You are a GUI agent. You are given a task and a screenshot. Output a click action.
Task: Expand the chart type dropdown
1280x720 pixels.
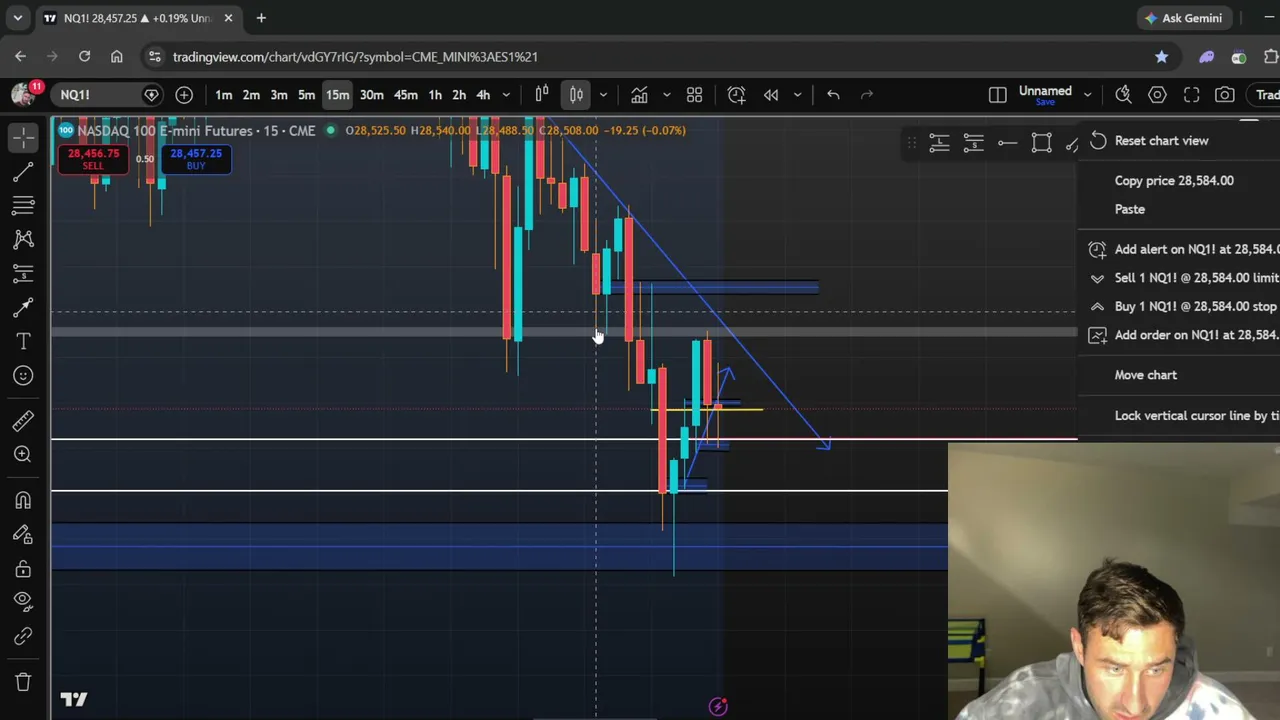(x=603, y=95)
